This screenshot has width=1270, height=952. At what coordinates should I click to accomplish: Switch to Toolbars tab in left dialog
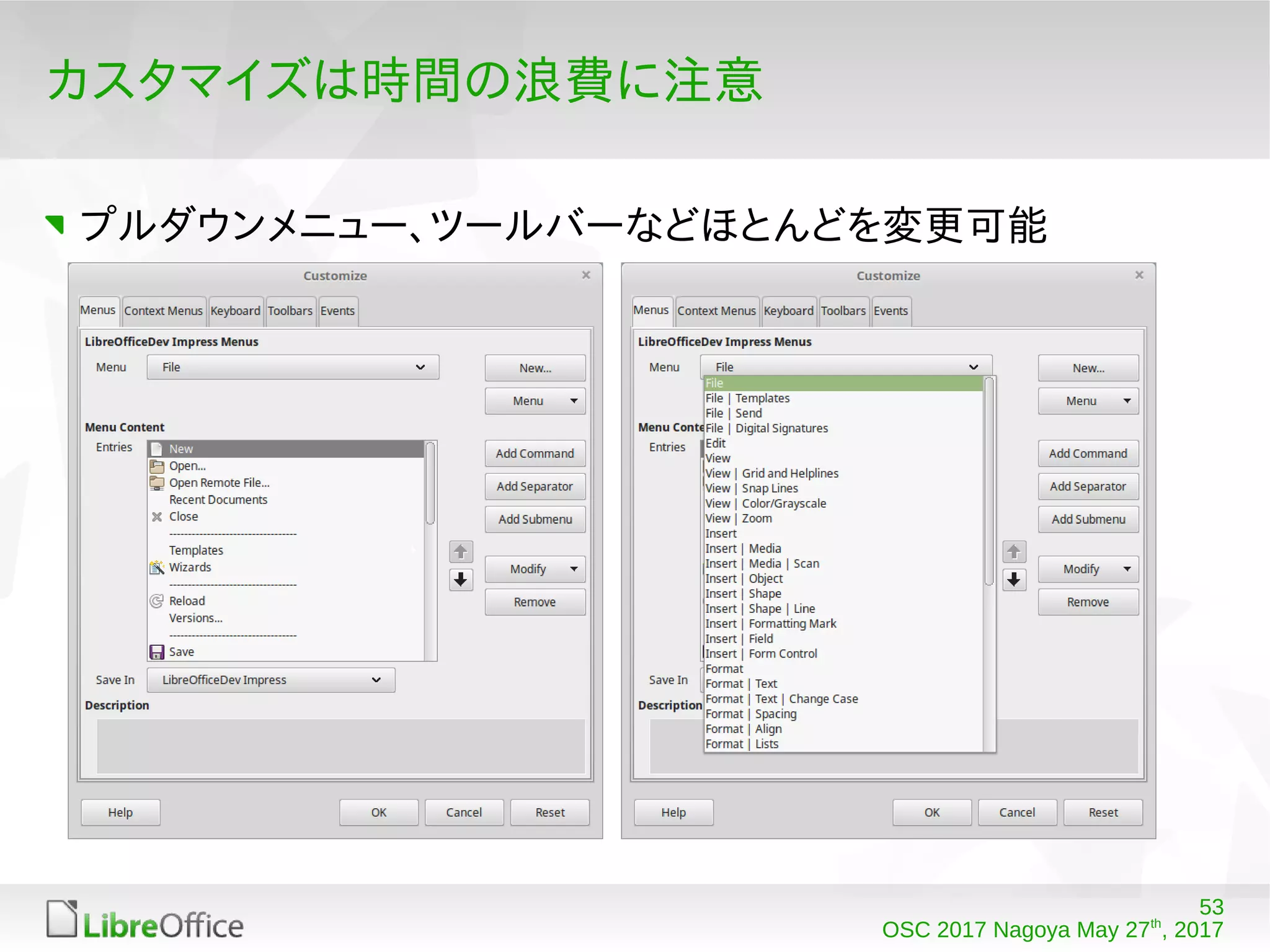[x=290, y=311]
